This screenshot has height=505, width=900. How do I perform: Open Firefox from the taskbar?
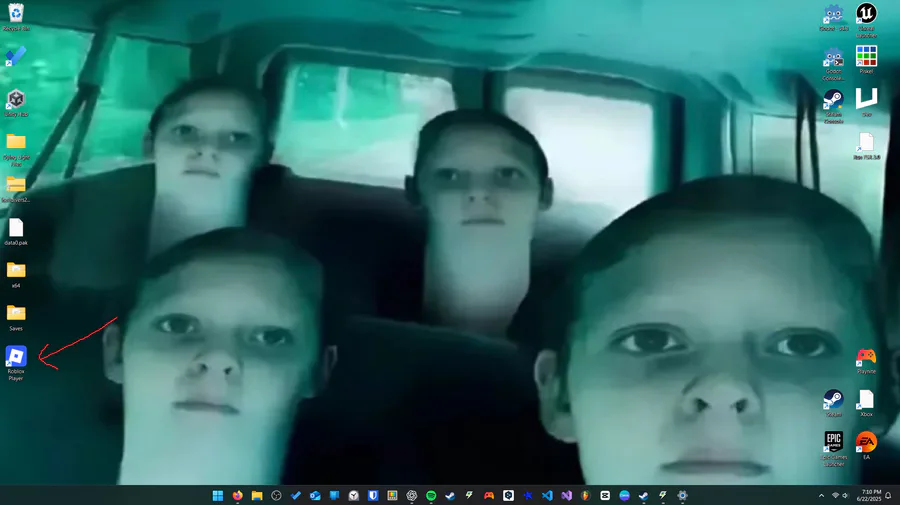[237, 495]
